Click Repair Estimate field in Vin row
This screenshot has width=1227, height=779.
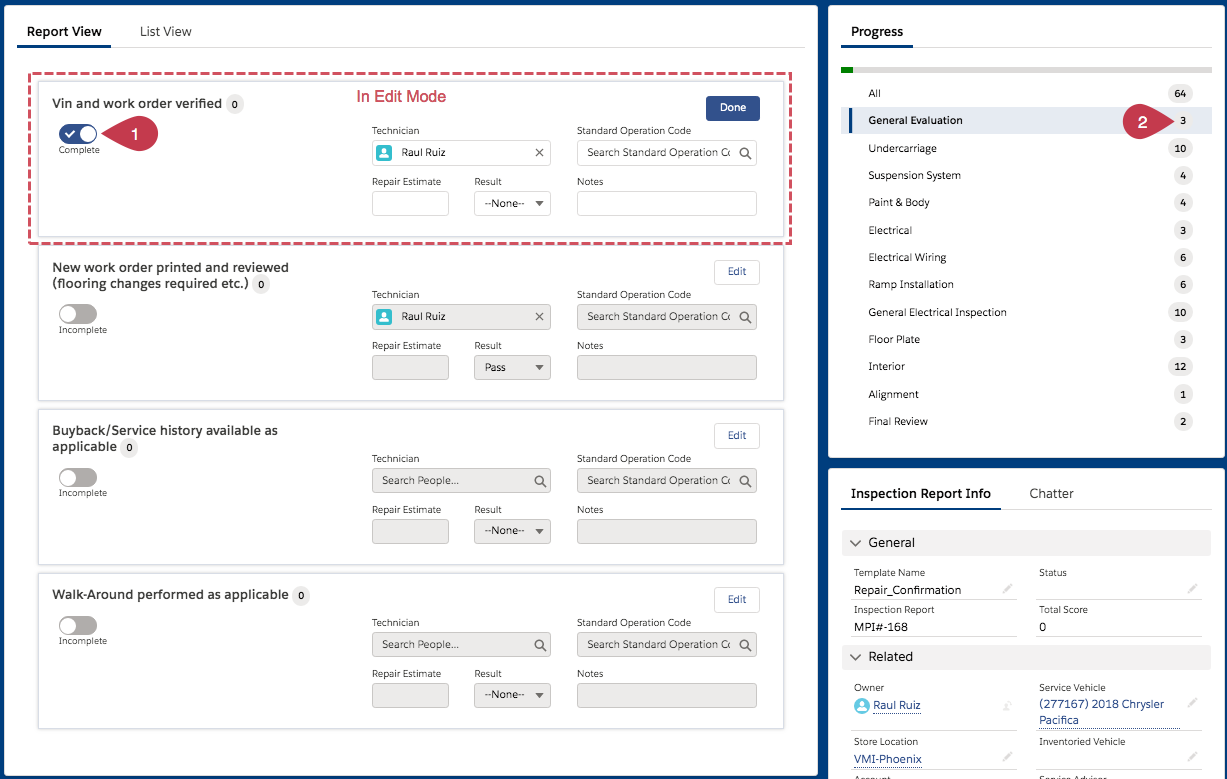pyautogui.click(x=410, y=204)
